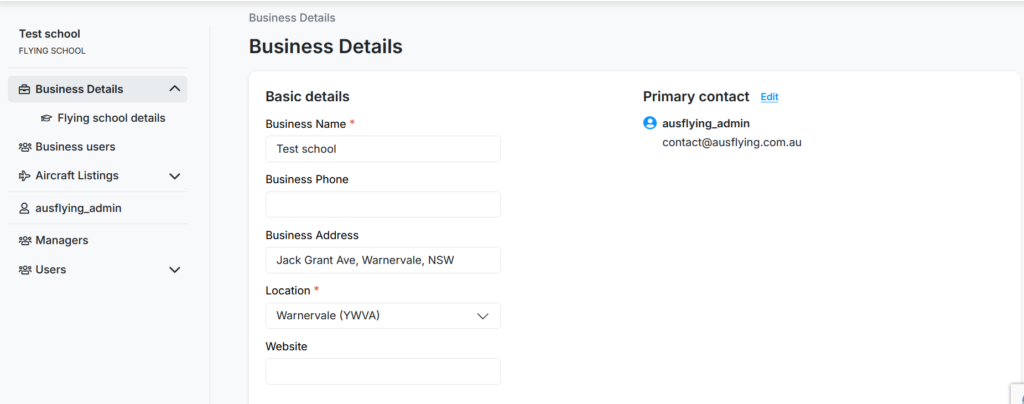Open the Location dropdown showing Warnervale

(382, 316)
